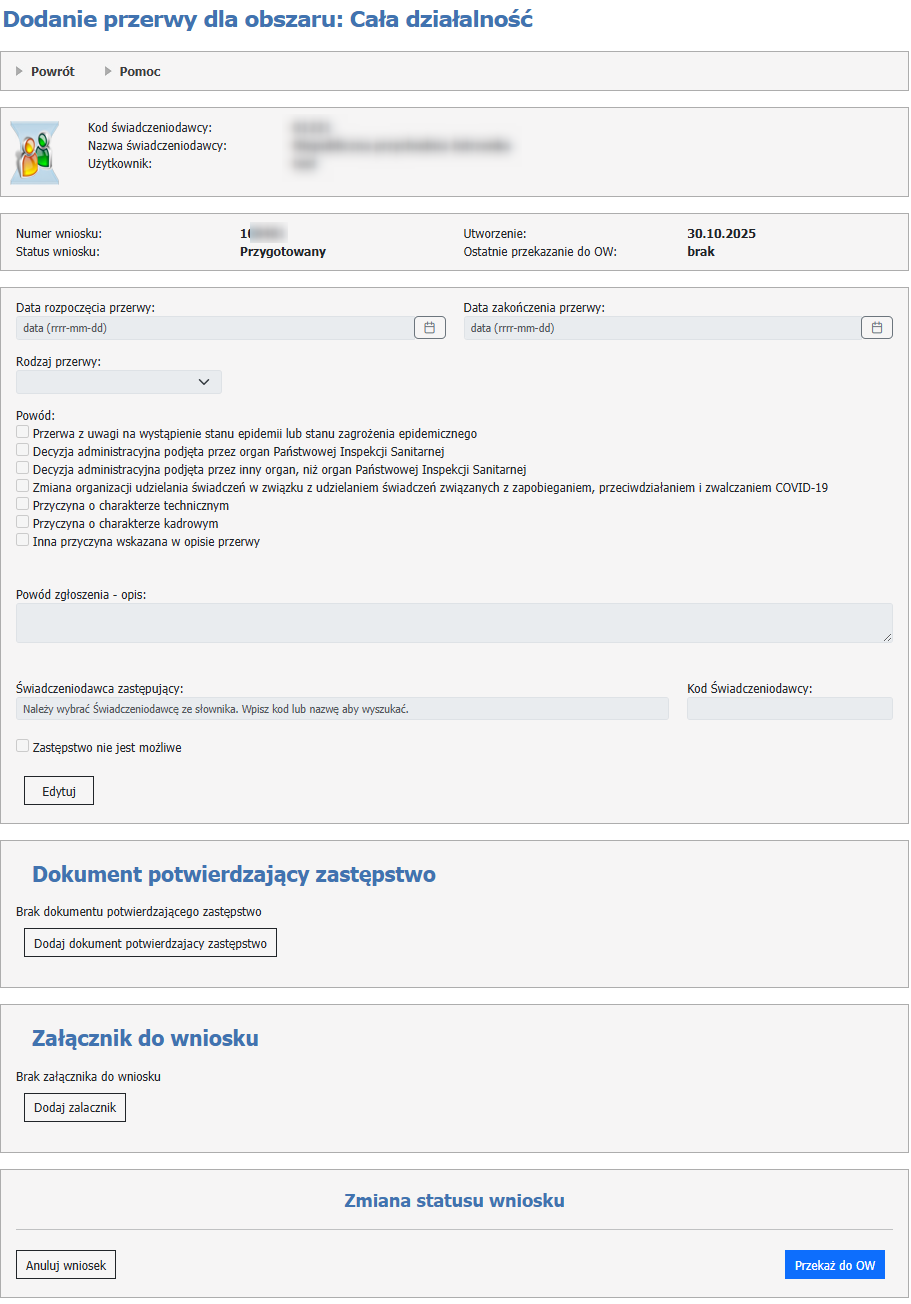Open Pomoc help menu item
Viewport: 911px width, 1304px height.
pos(140,72)
